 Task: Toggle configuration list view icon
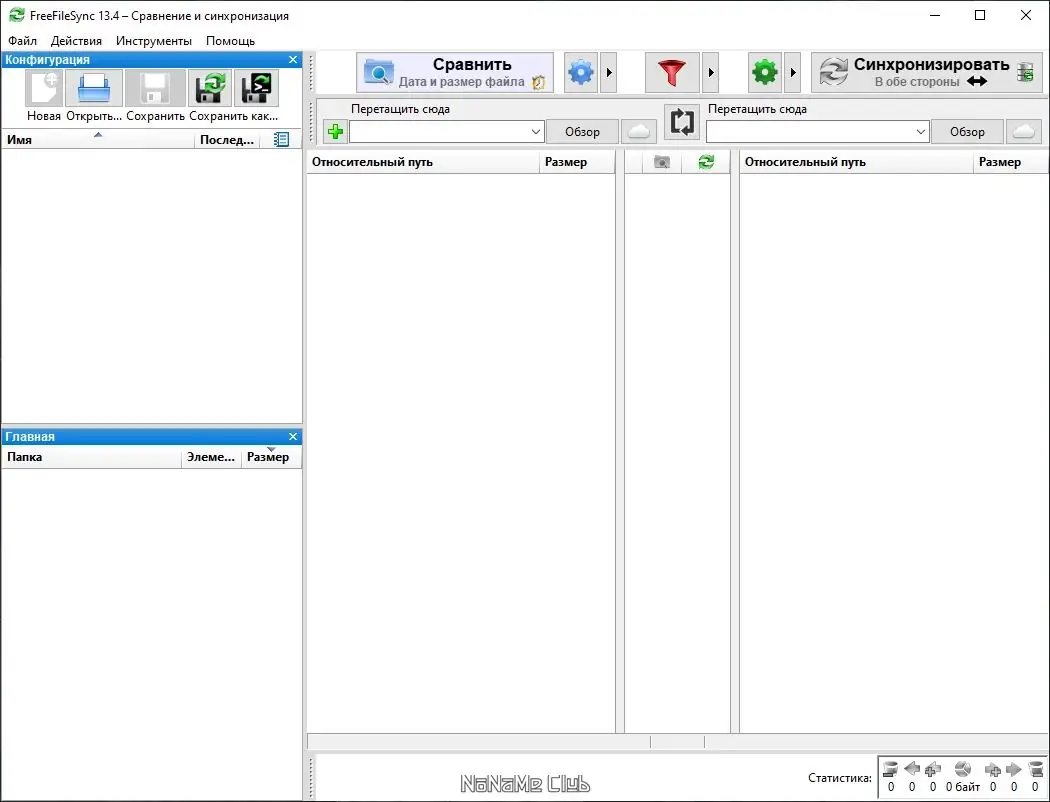click(x=282, y=139)
